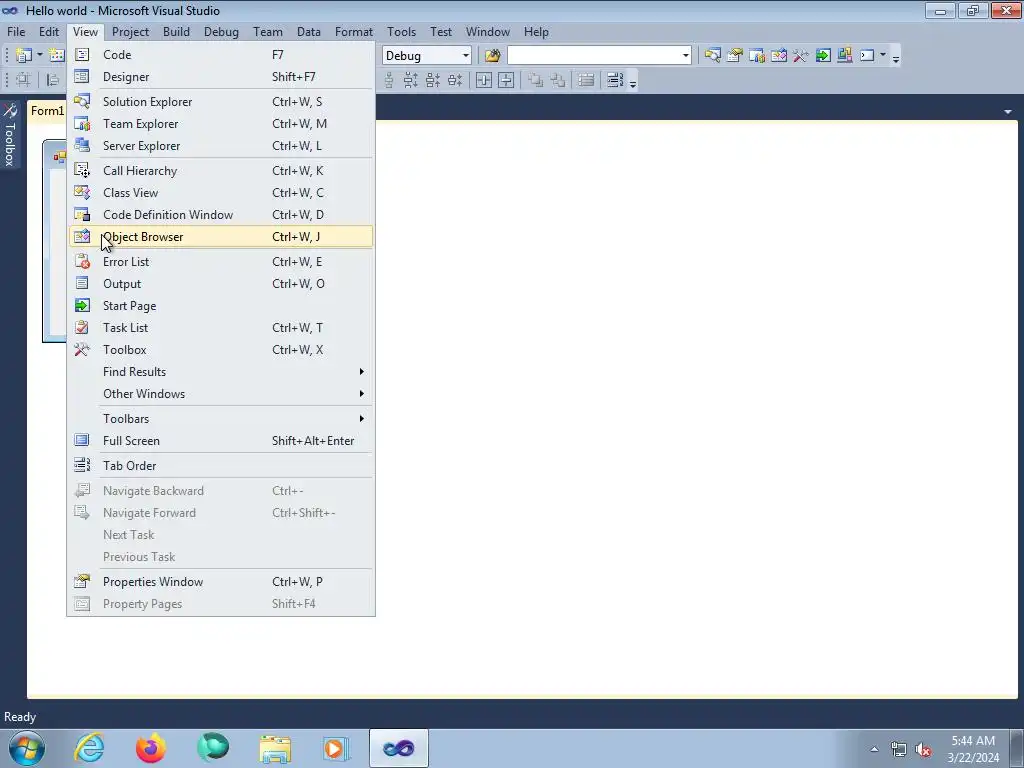Select Call Hierarchy menu entry
The height and width of the screenshot is (768, 1024).
click(221, 171)
